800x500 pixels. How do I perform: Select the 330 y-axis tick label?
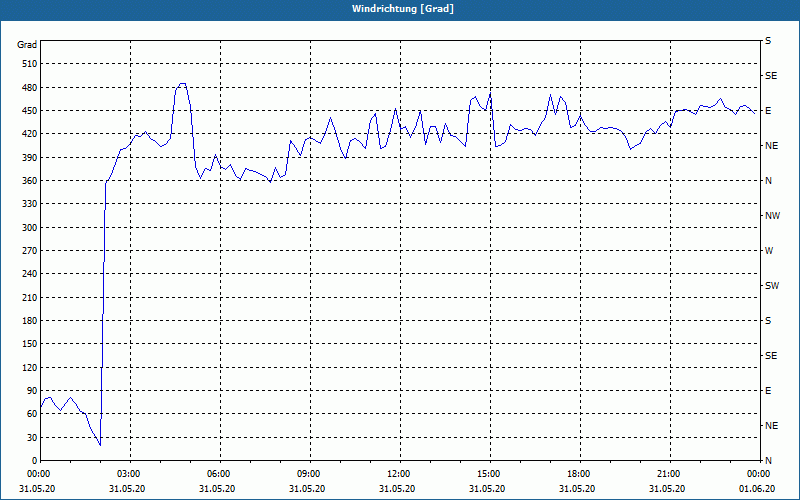point(30,204)
